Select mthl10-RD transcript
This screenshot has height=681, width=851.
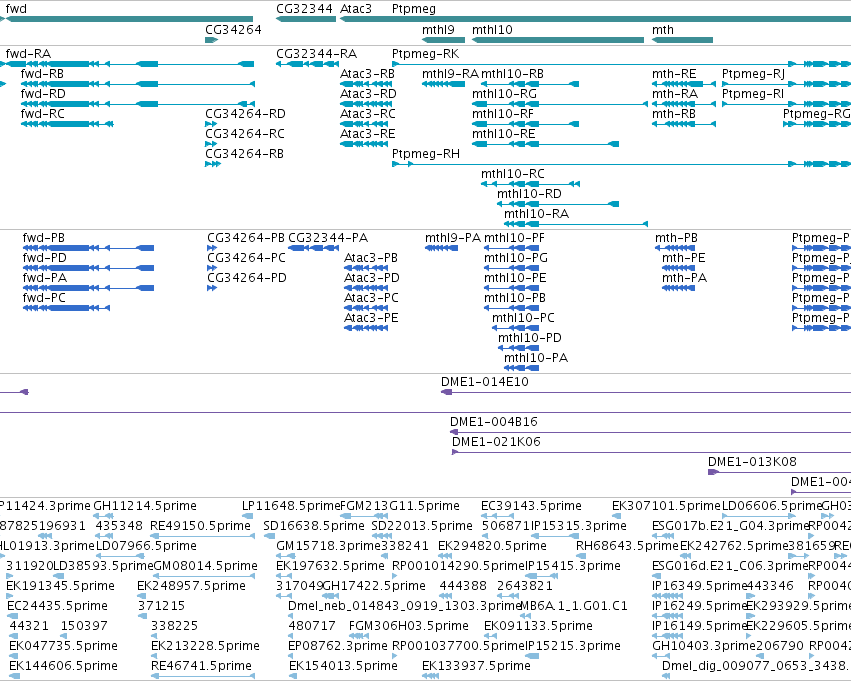point(558,205)
